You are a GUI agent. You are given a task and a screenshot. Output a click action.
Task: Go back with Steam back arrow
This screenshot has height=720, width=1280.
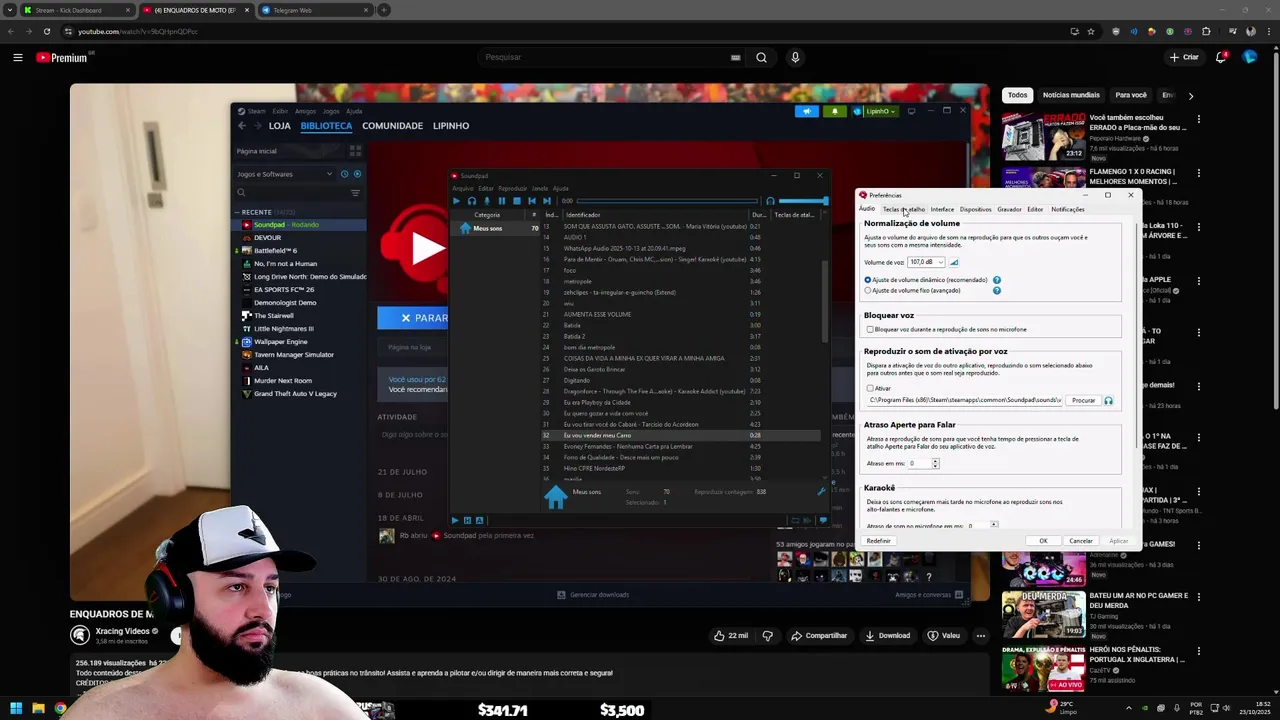click(x=242, y=126)
